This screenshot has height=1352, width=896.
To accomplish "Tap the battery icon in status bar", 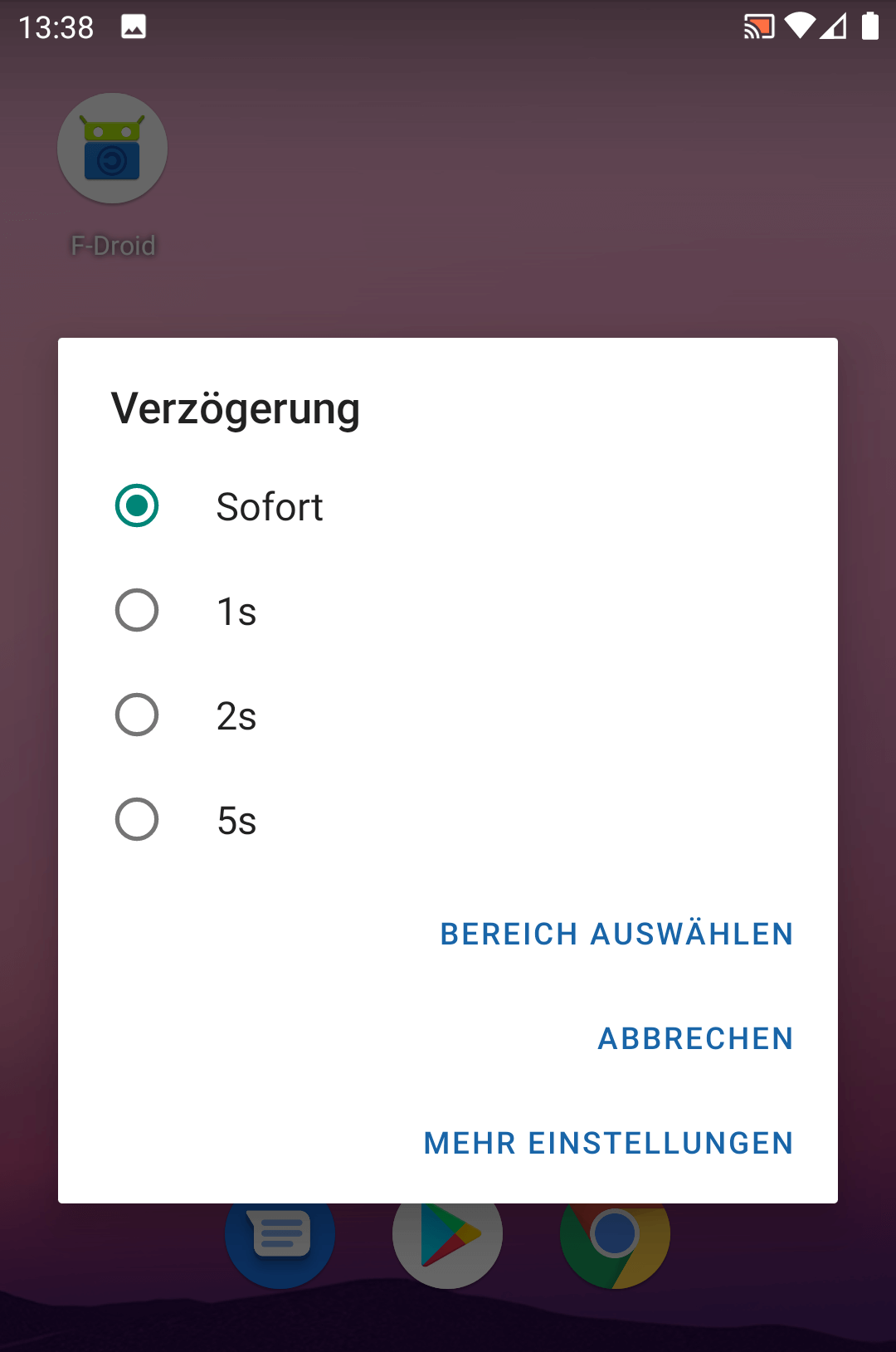I will 869,27.
